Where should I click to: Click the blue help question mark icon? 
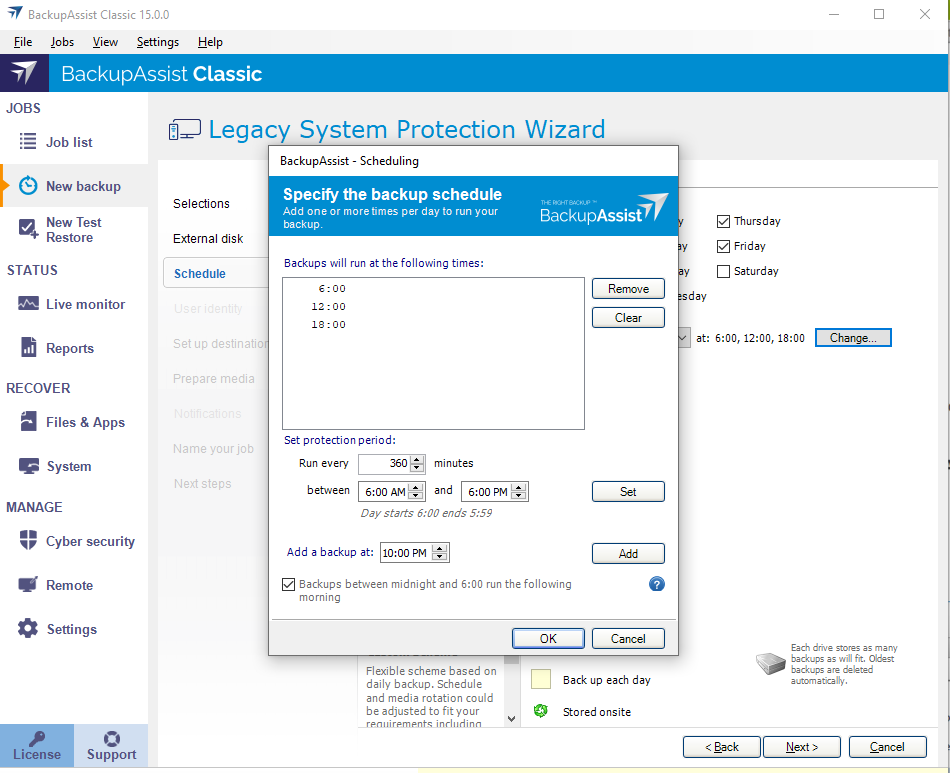(x=657, y=584)
